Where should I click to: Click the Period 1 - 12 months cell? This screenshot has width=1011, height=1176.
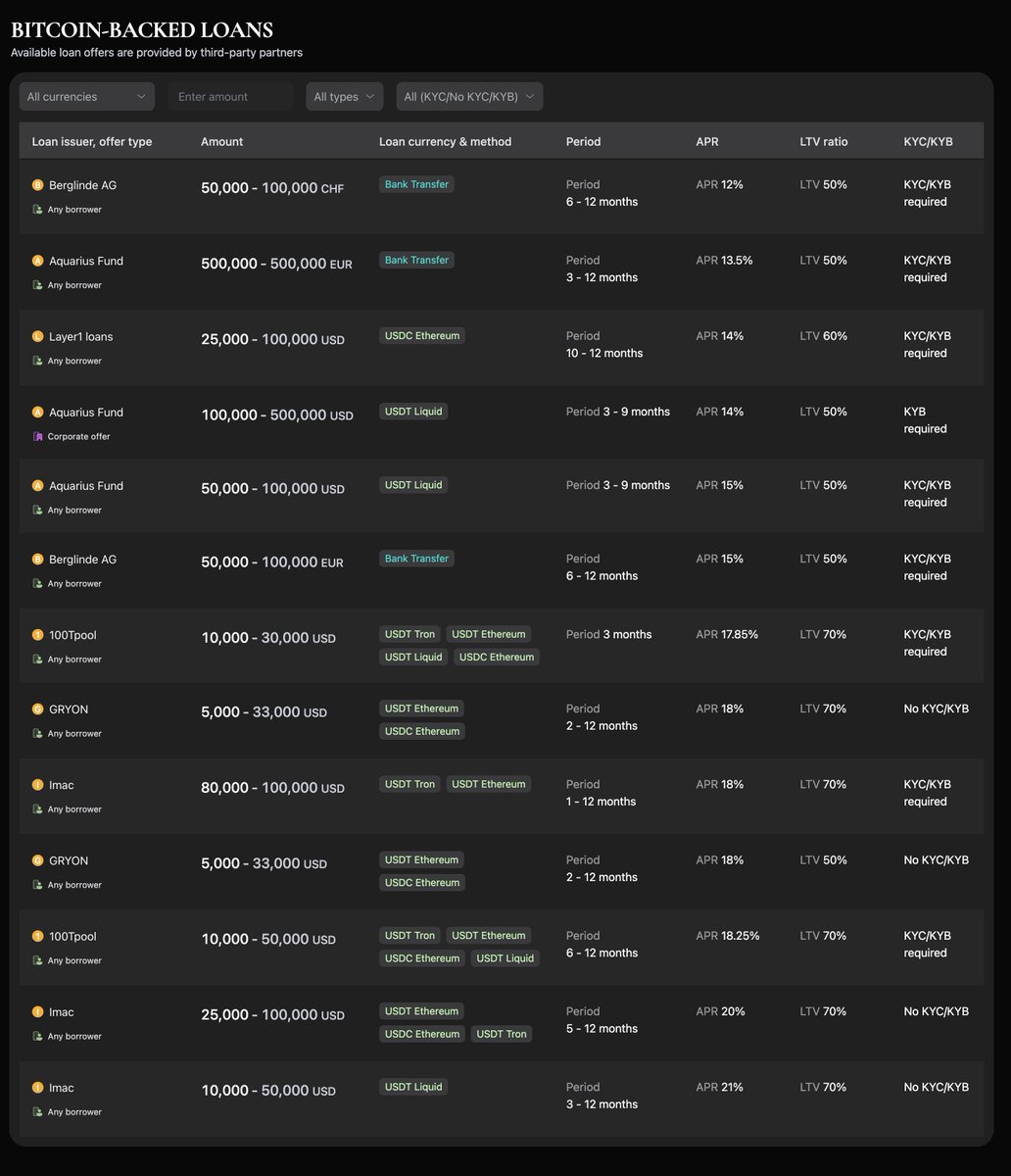coord(602,793)
